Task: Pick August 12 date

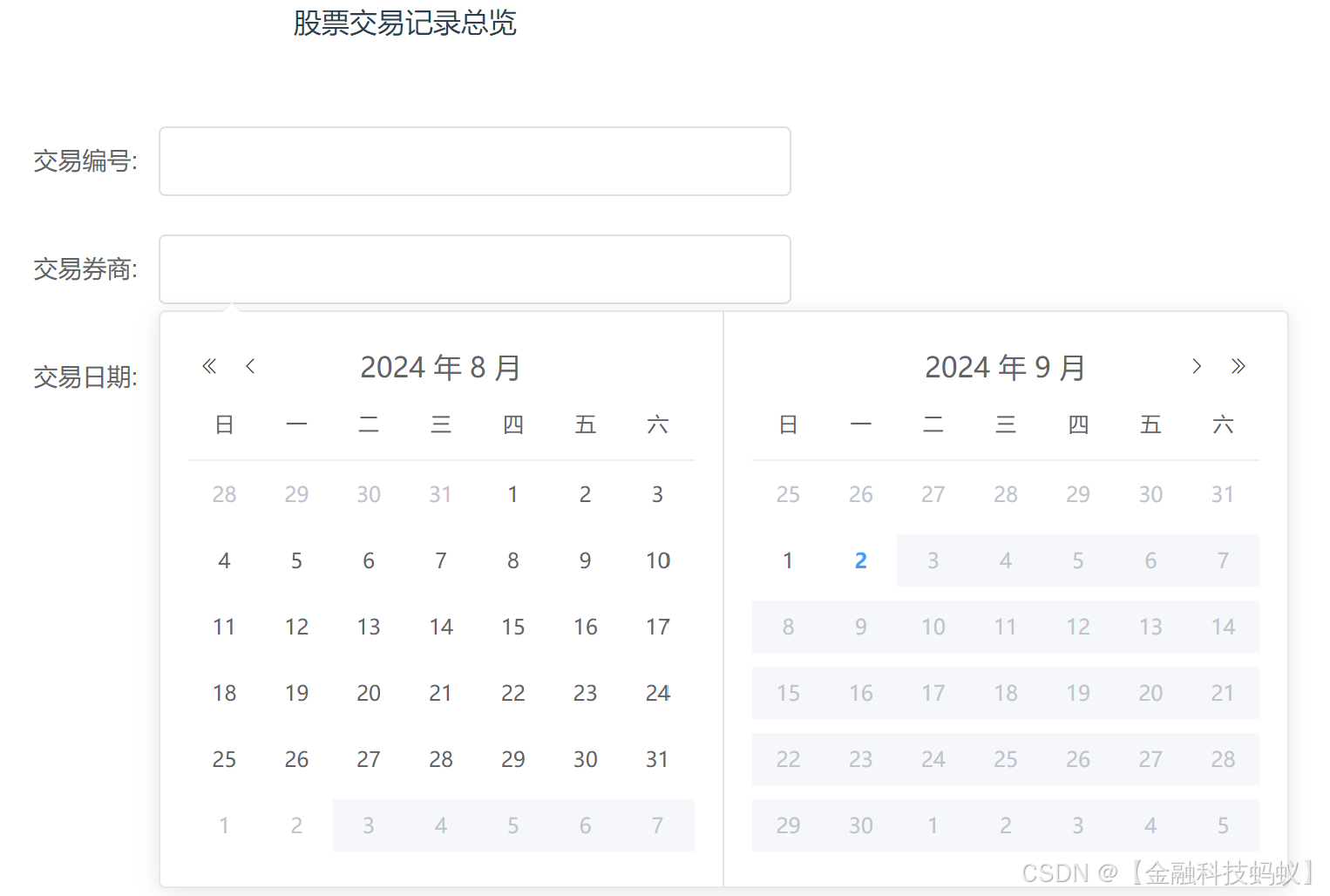Action: click(x=296, y=627)
